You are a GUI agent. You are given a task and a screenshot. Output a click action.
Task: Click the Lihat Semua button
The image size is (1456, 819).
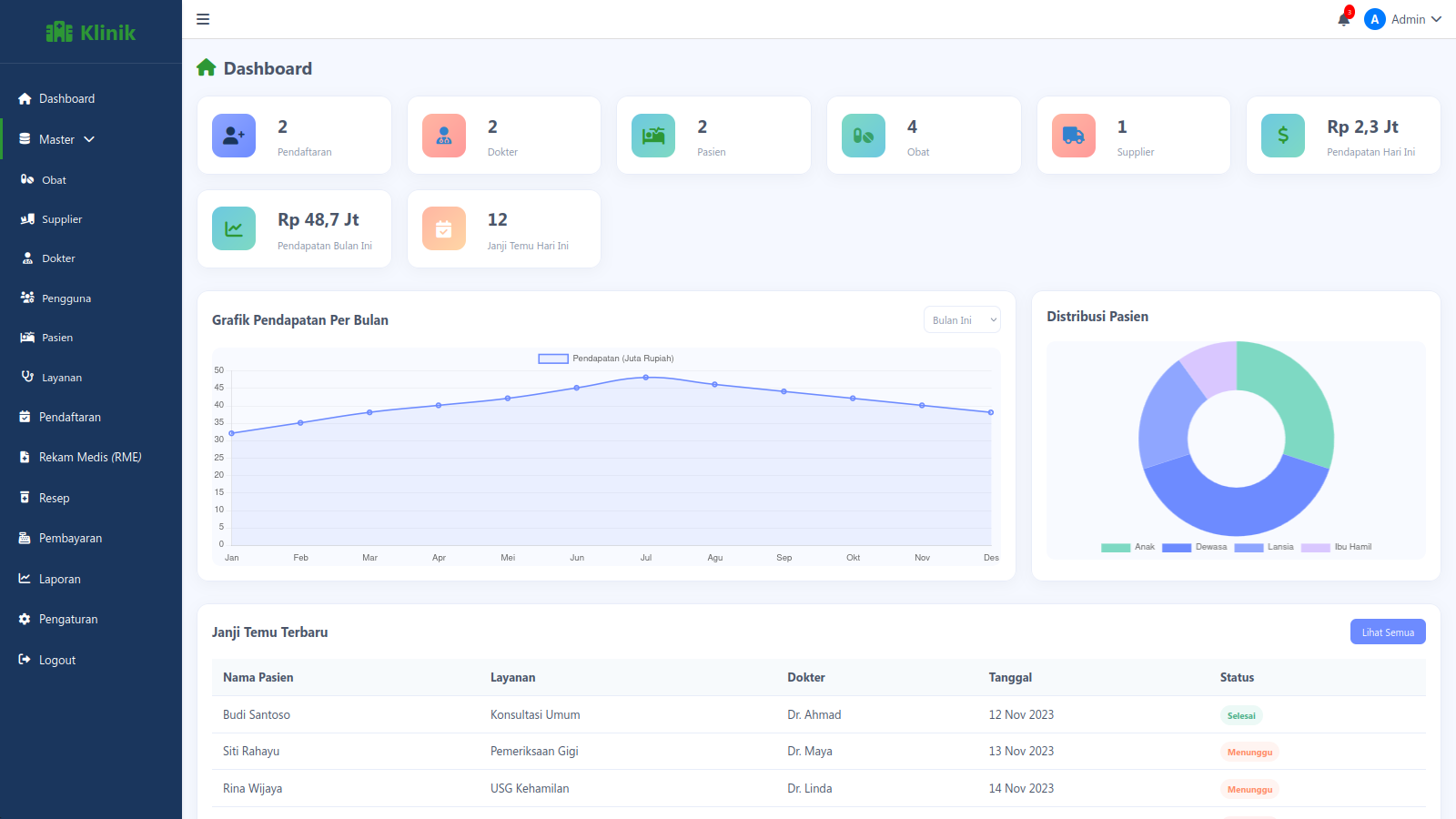(1387, 632)
